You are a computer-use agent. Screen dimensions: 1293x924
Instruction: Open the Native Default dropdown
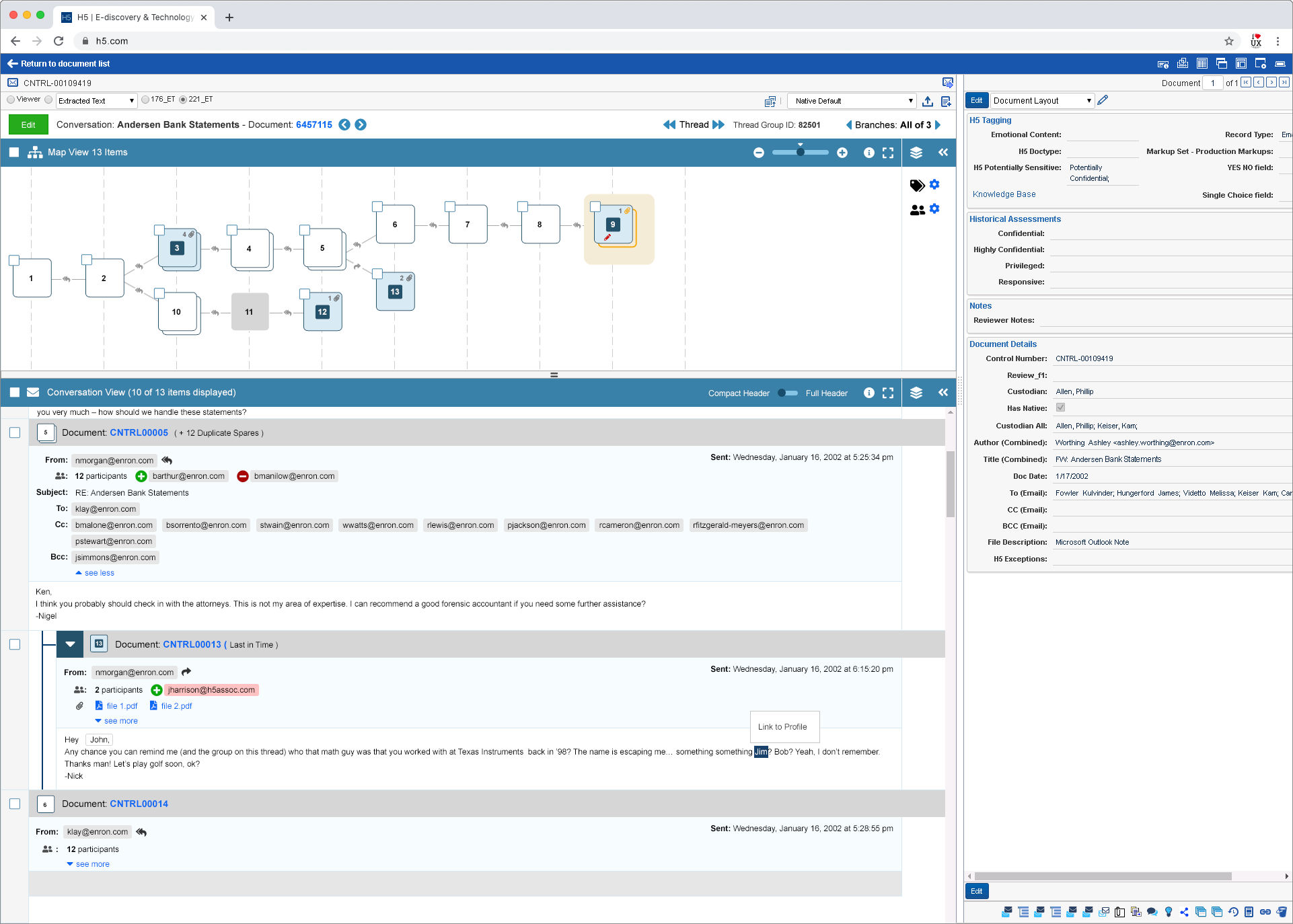(x=852, y=101)
